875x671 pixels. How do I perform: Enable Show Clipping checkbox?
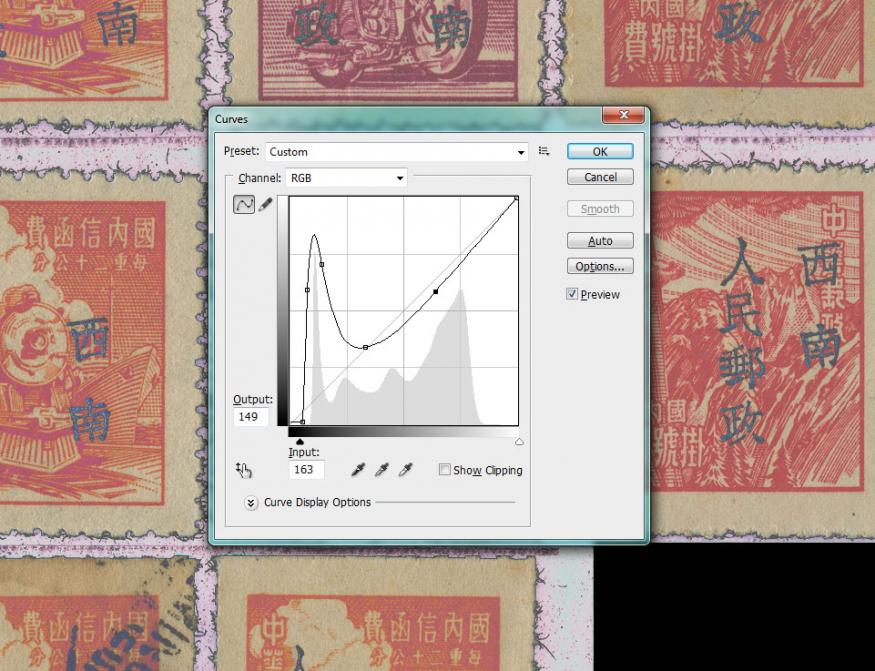pos(445,469)
